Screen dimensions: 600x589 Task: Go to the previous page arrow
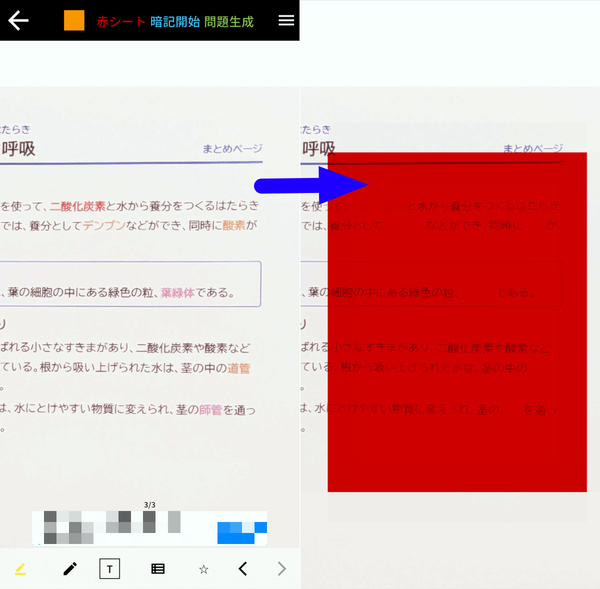243,569
